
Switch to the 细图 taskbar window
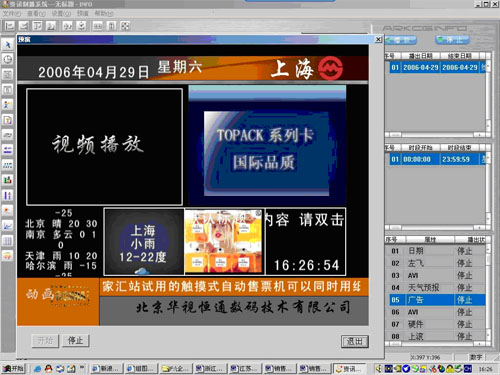(x=141, y=369)
